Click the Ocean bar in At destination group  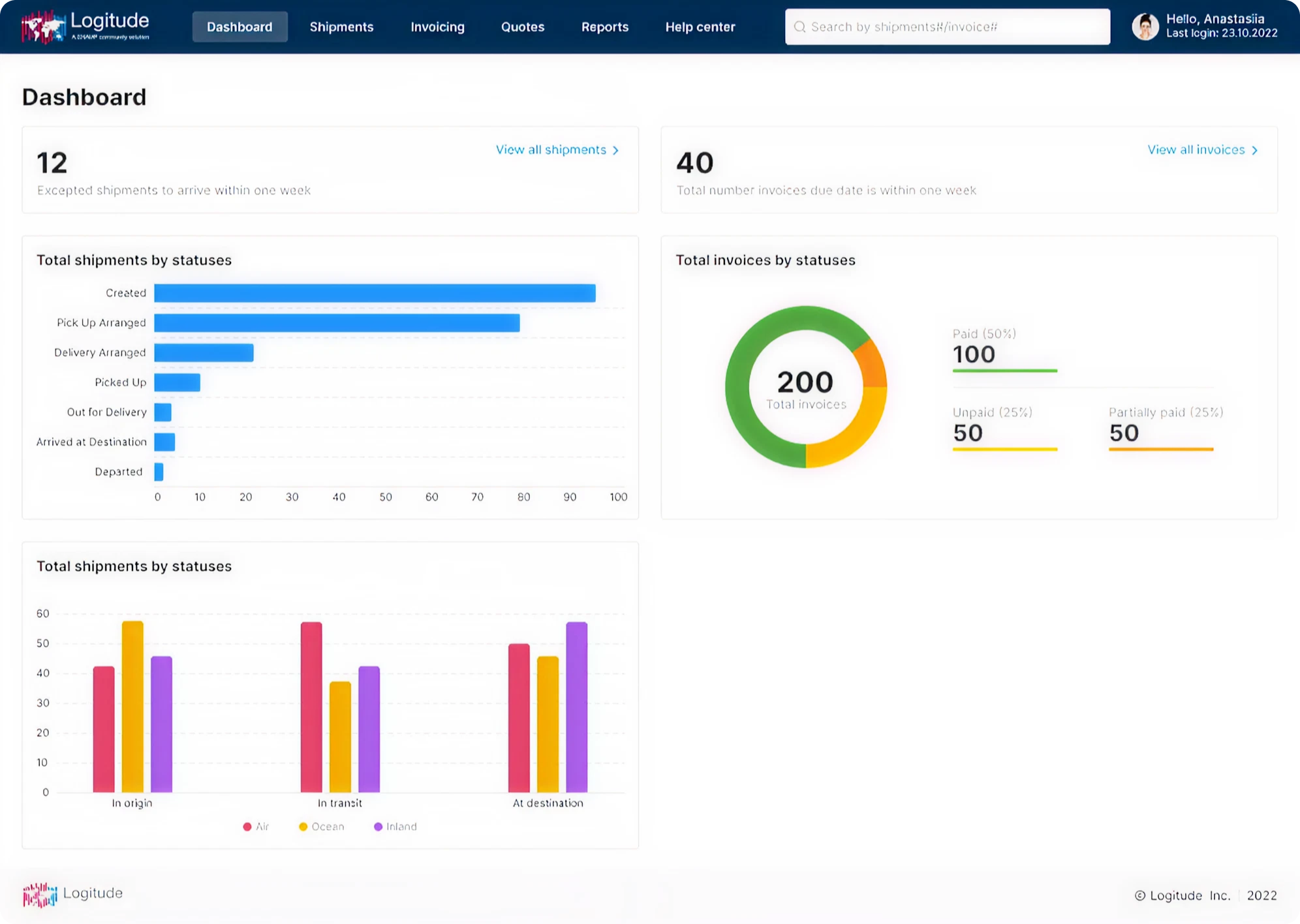click(x=548, y=724)
